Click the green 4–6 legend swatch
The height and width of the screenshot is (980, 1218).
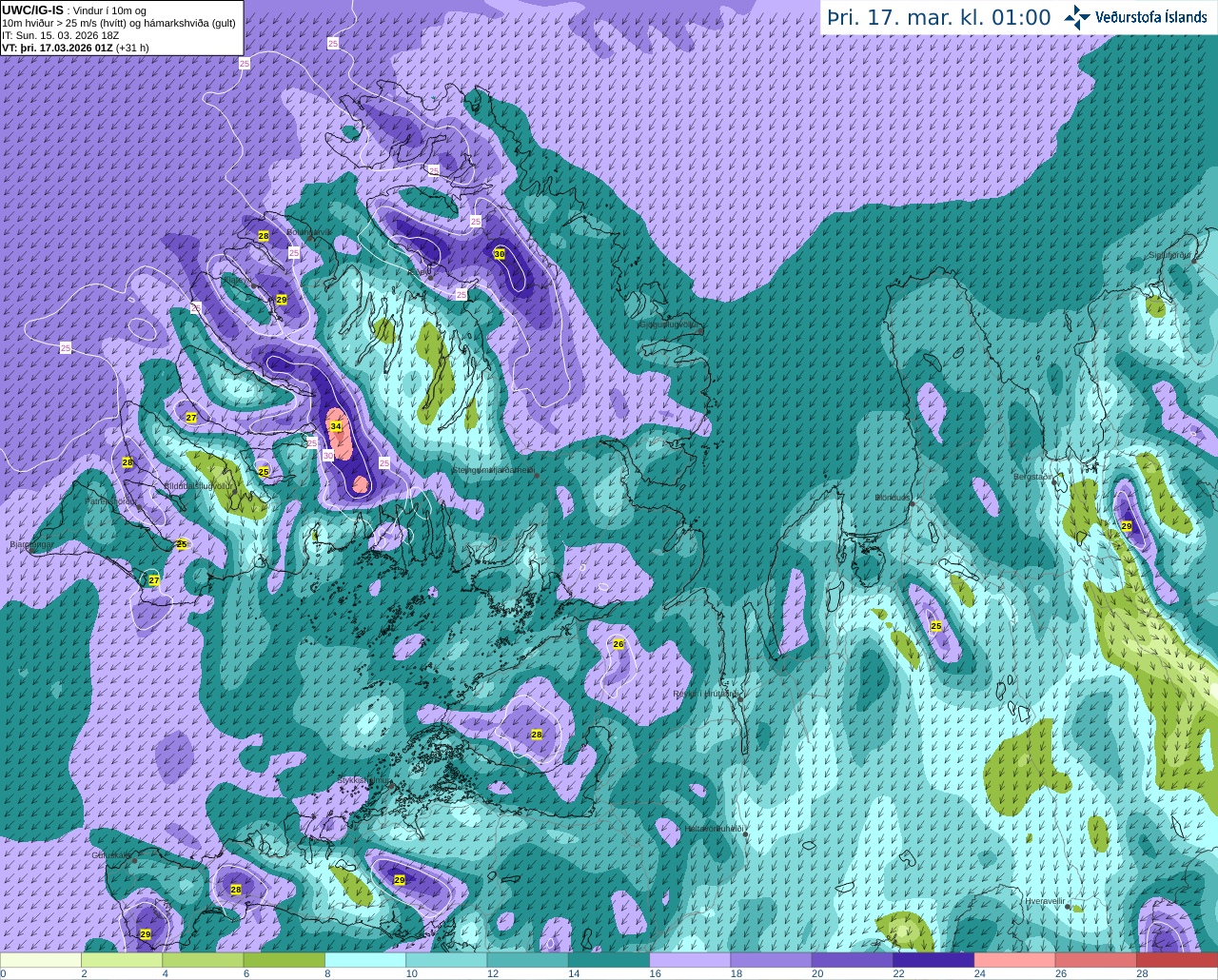point(203,960)
